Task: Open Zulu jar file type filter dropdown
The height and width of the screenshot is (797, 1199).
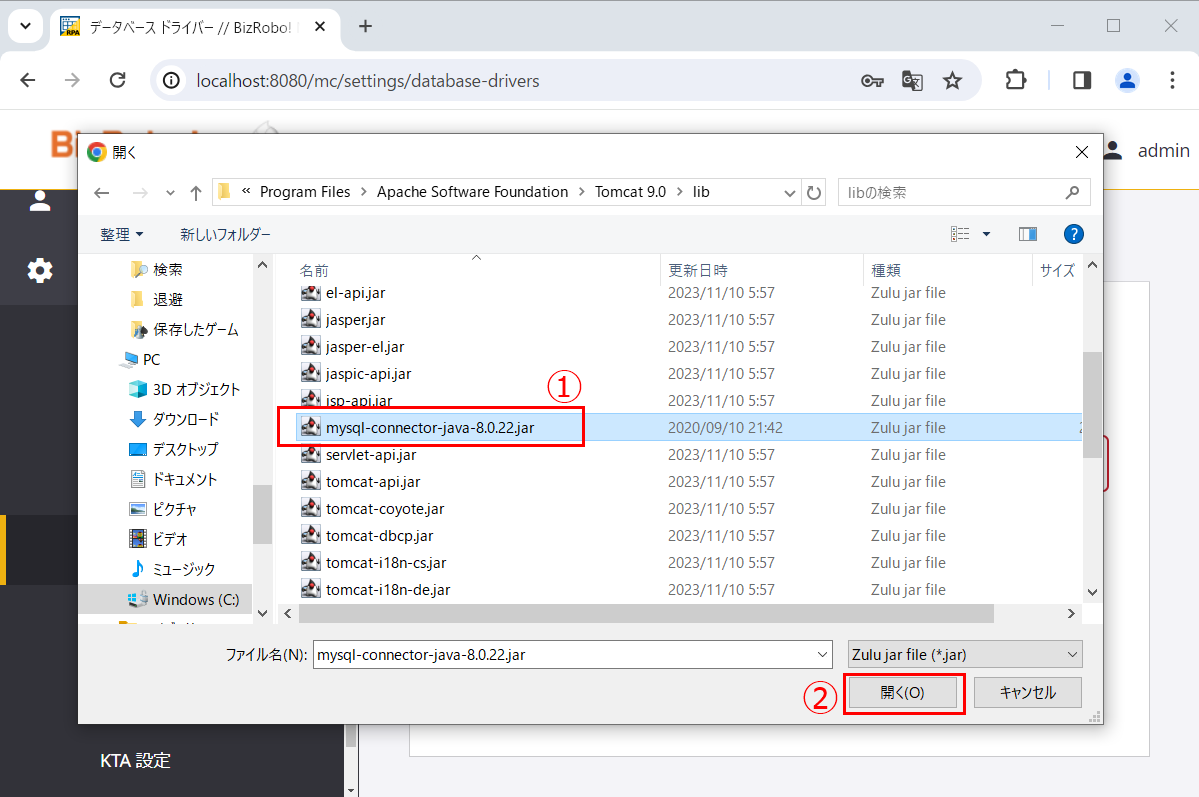Action: click(965, 655)
